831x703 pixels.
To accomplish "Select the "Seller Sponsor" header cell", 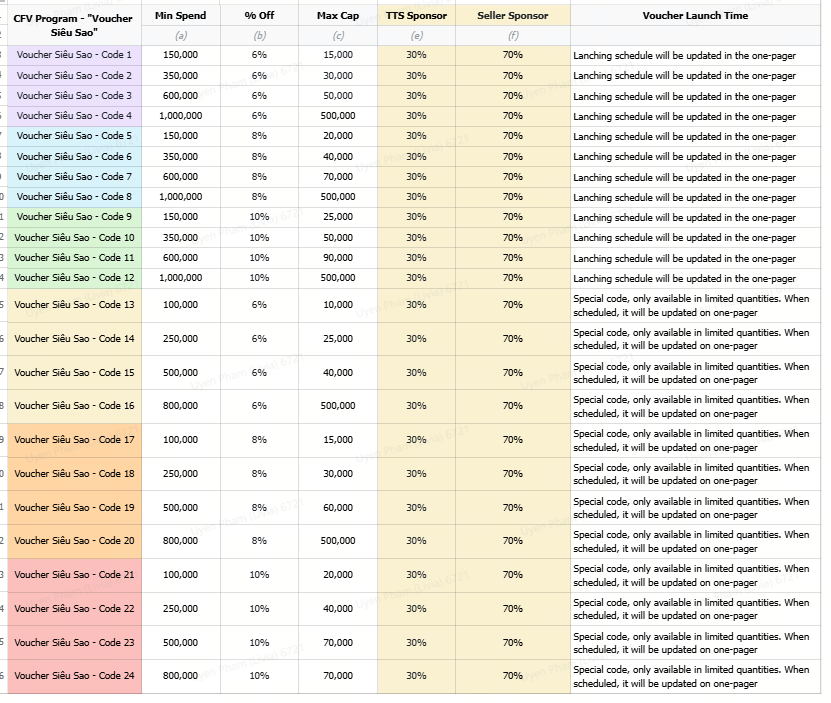I will point(512,16).
